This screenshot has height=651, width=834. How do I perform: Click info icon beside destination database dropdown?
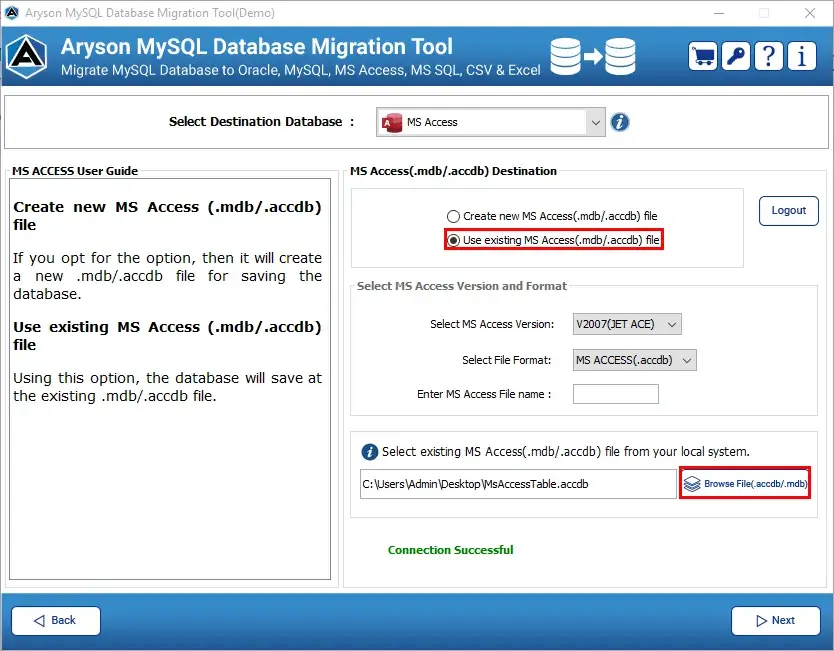620,122
